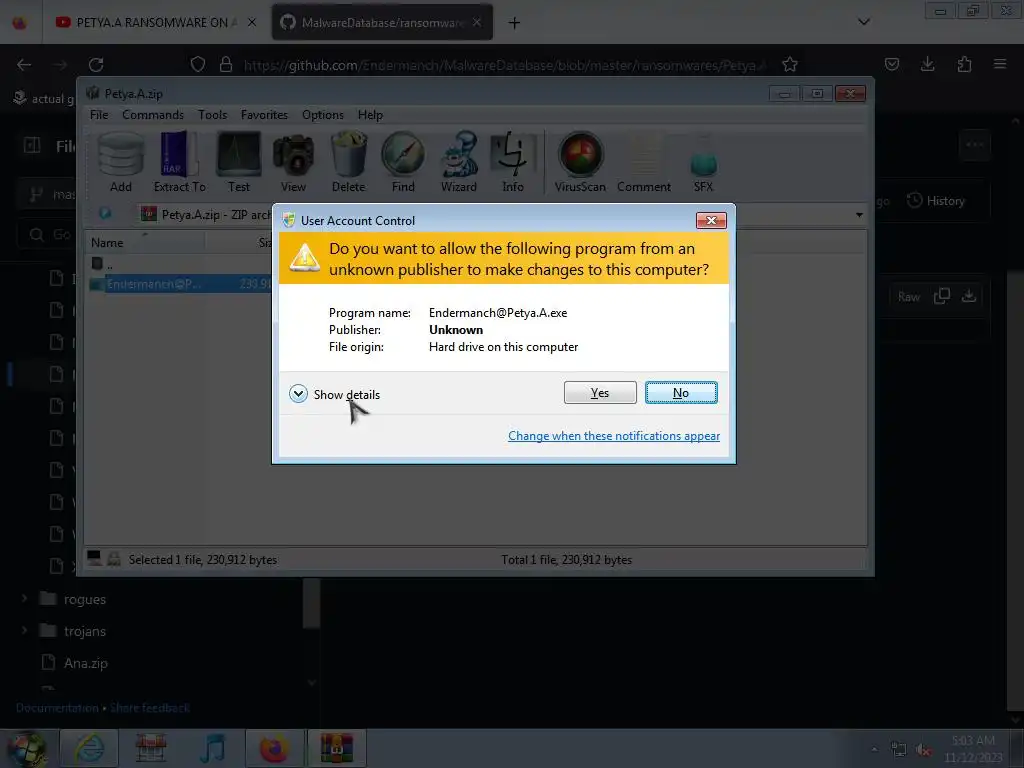This screenshot has width=1024, height=768.
Task: Open the WinRAR Options menu
Action: point(323,115)
